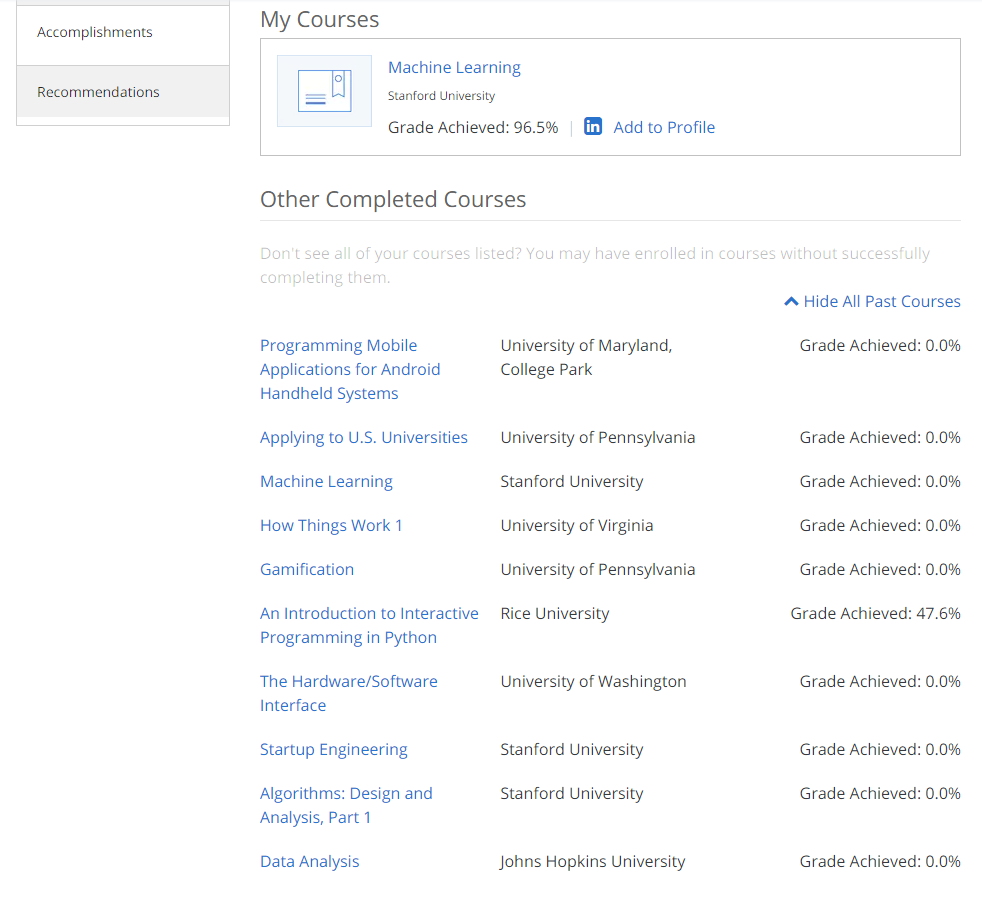Open the Applying to U.S. Universities course
The height and width of the screenshot is (899, 982).
[363, 437]
